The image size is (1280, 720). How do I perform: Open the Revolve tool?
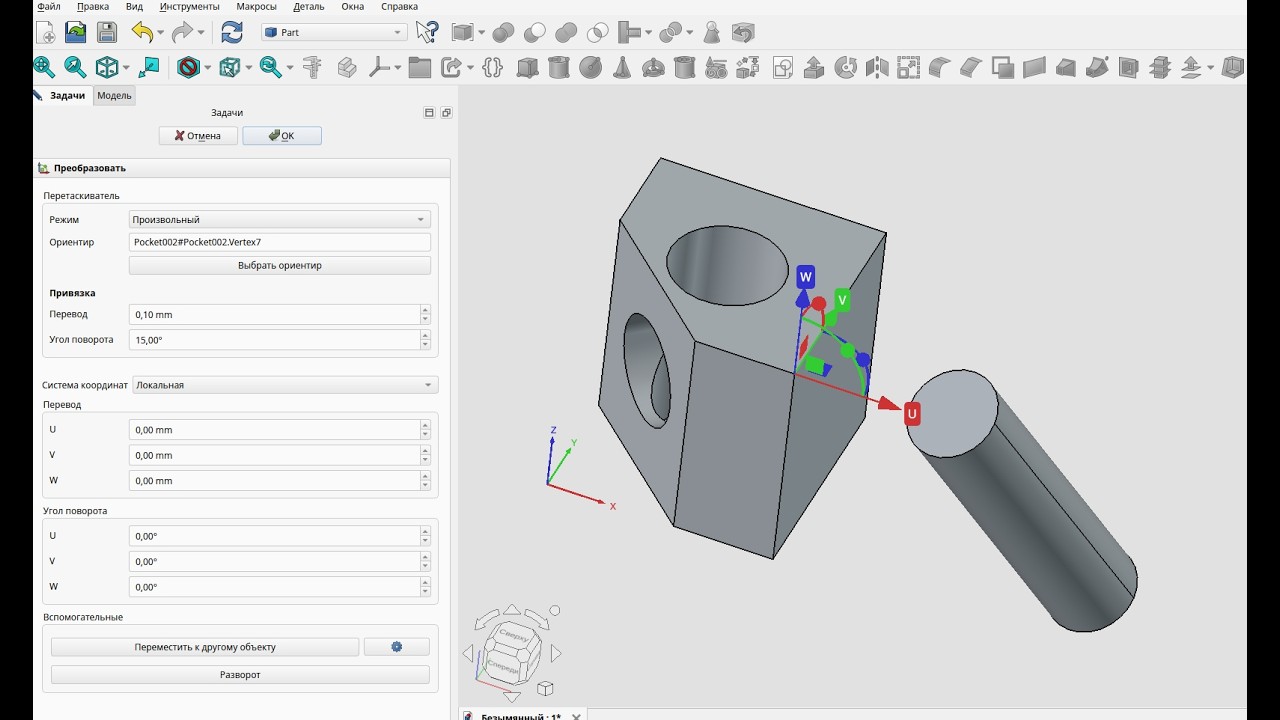[845, 67]
